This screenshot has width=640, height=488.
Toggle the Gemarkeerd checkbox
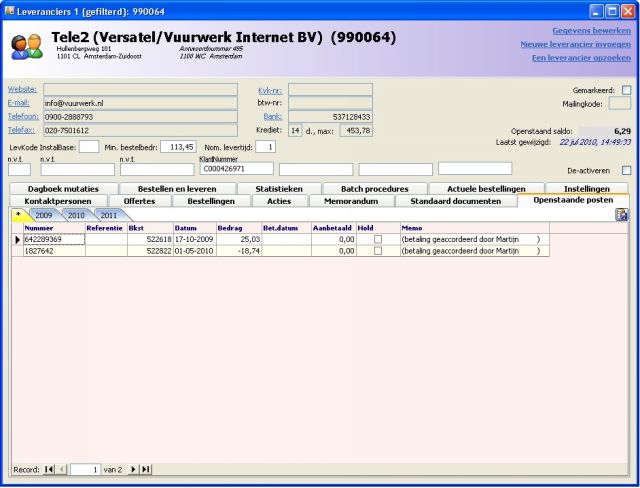pyautogui.click(x=626, y=90)
